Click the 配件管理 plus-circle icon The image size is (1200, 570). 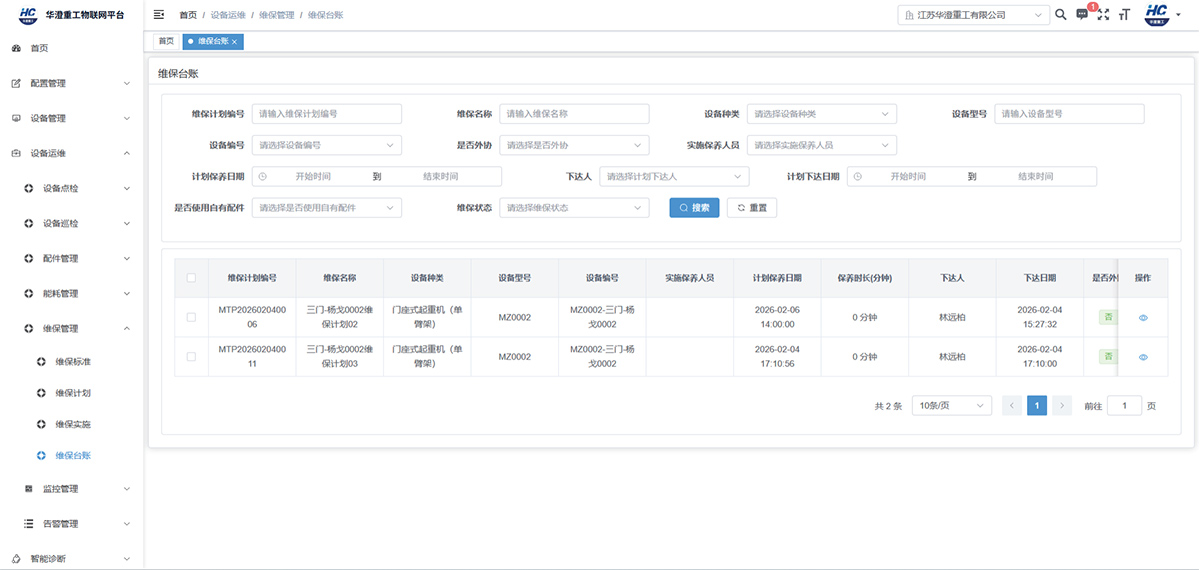[29, 258]
